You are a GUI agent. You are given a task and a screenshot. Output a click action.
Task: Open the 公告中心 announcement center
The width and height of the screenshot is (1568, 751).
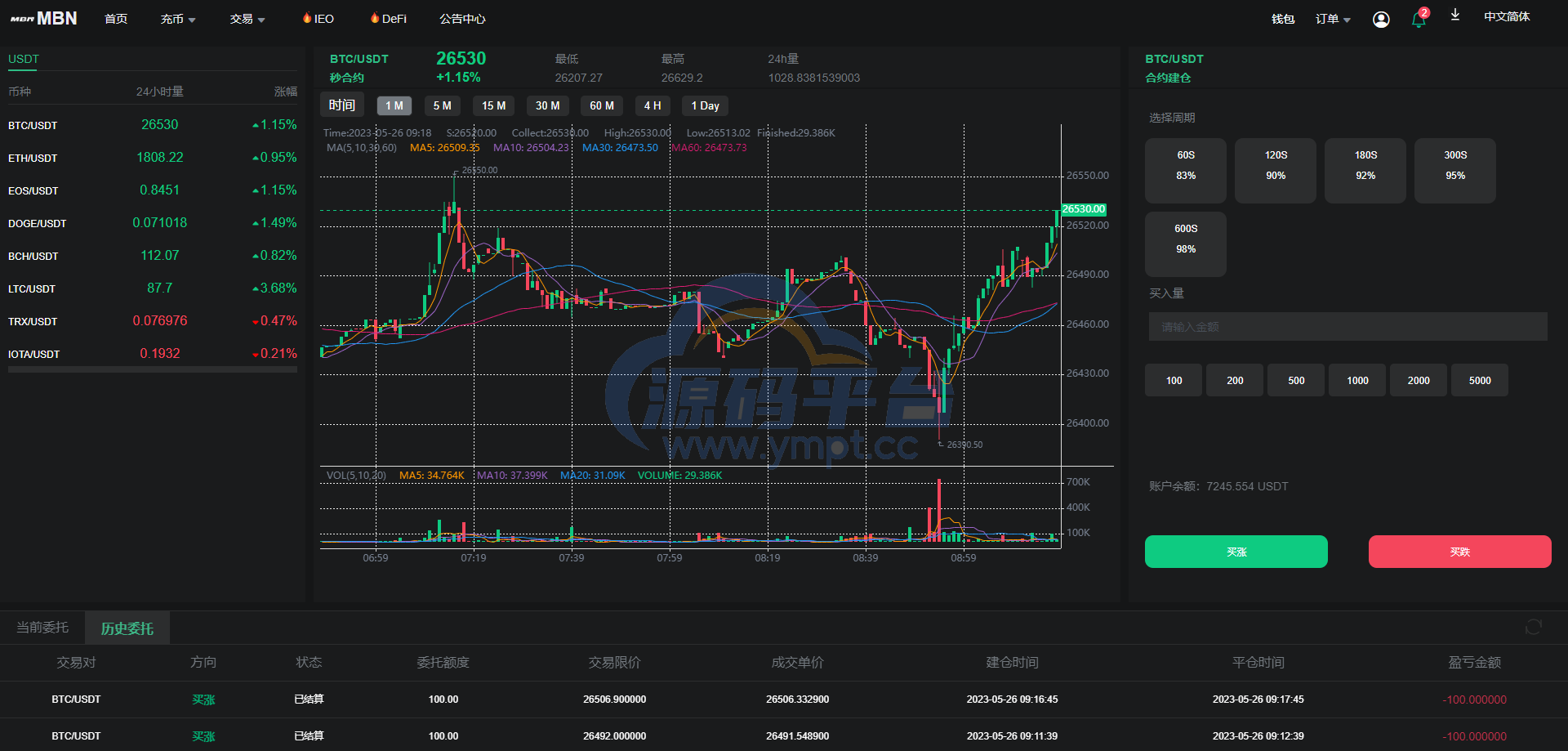pos(462,19)
